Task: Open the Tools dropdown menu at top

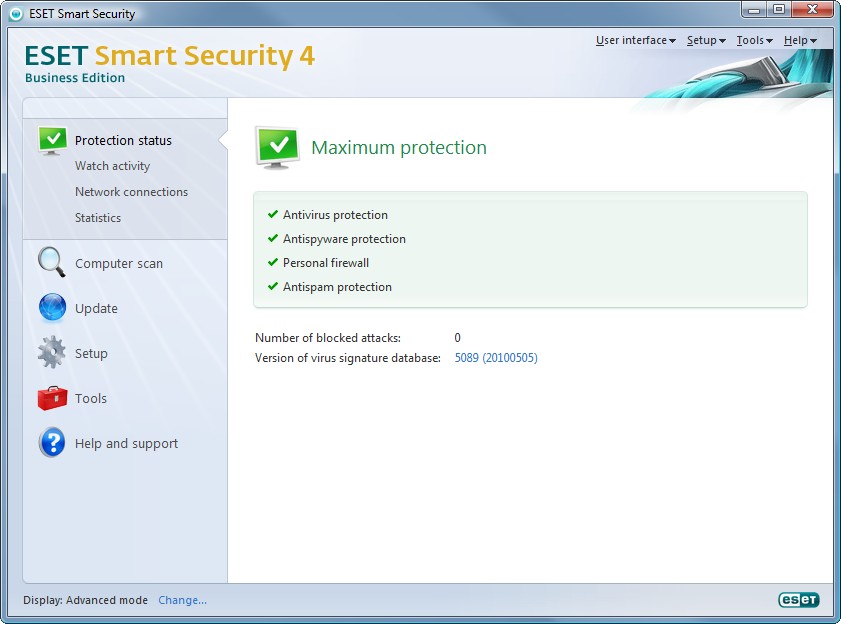Action: point(755,40)
